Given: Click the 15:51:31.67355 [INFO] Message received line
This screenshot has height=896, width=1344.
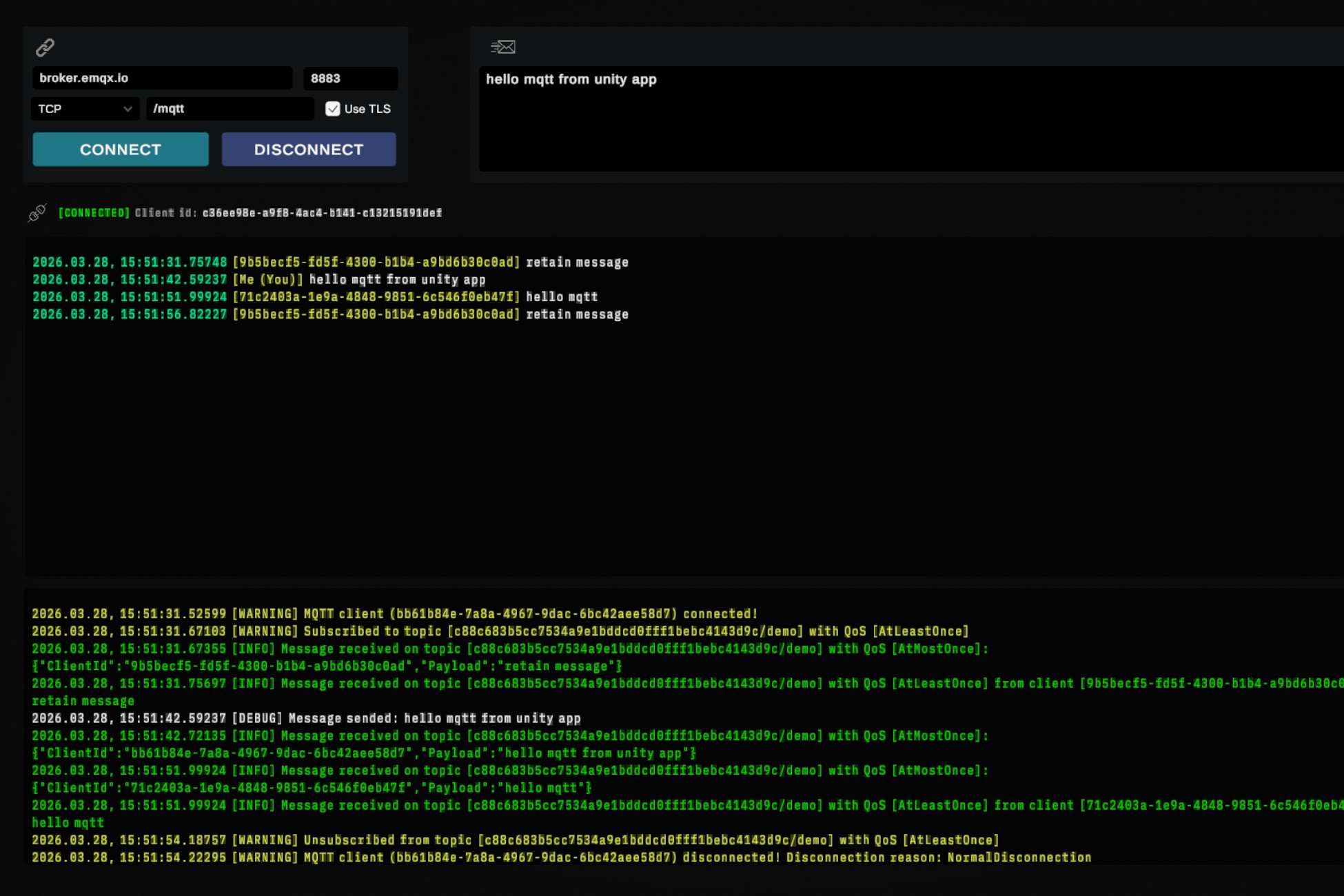Looking at the screenshot, I should 510,649.
